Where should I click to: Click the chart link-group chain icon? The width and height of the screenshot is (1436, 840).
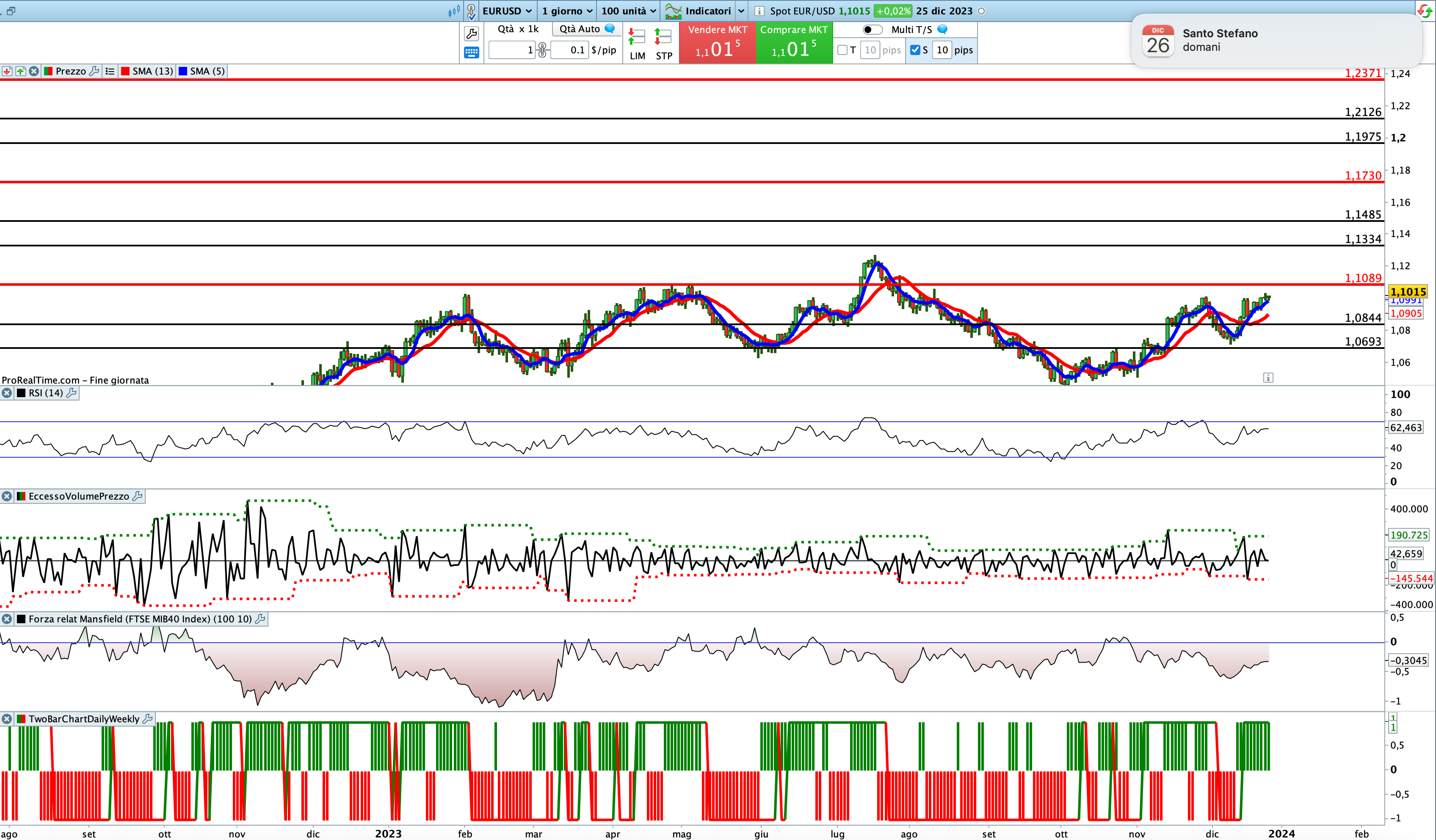click(471, 11)
